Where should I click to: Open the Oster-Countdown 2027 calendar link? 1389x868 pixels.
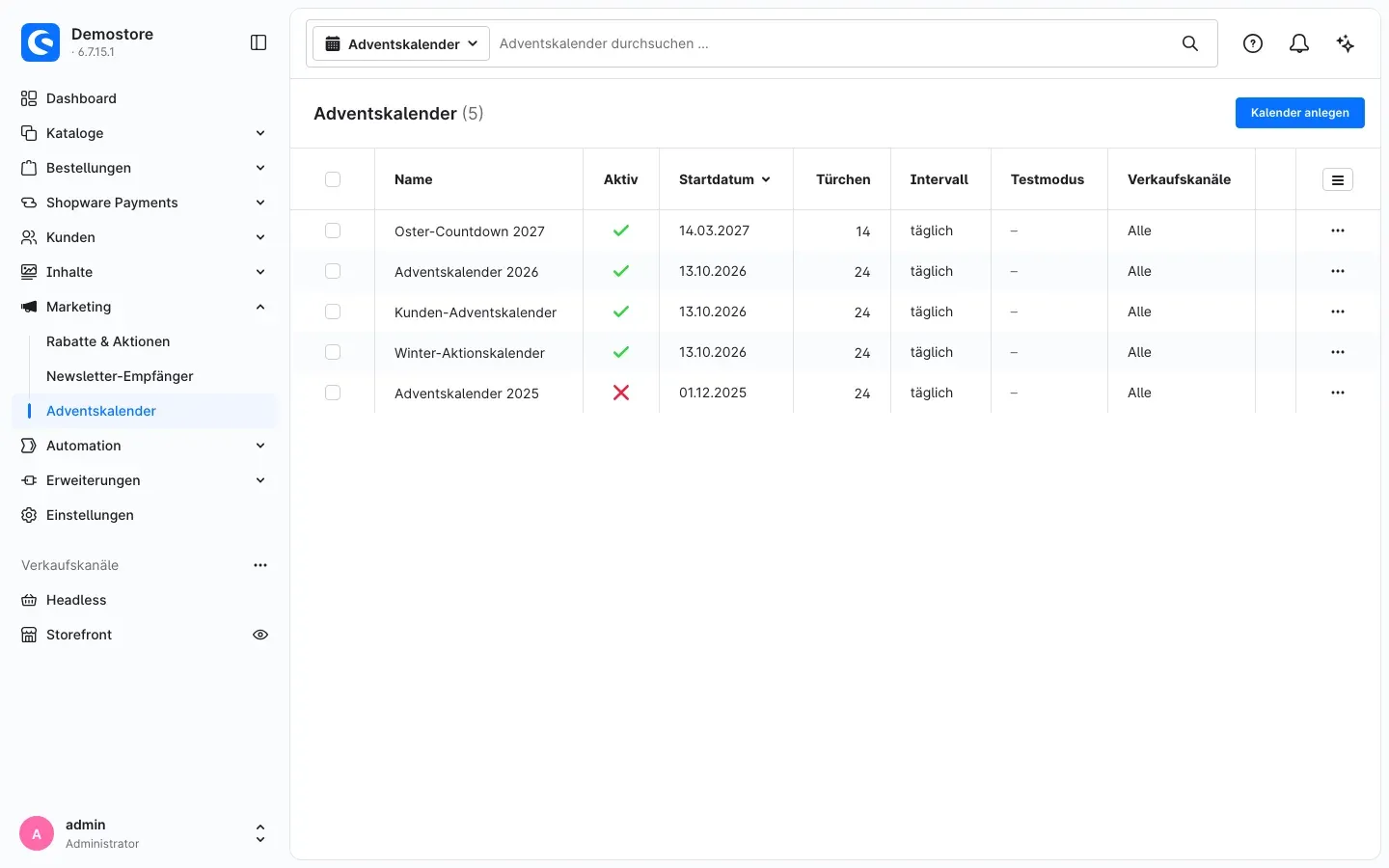(470, 231)
